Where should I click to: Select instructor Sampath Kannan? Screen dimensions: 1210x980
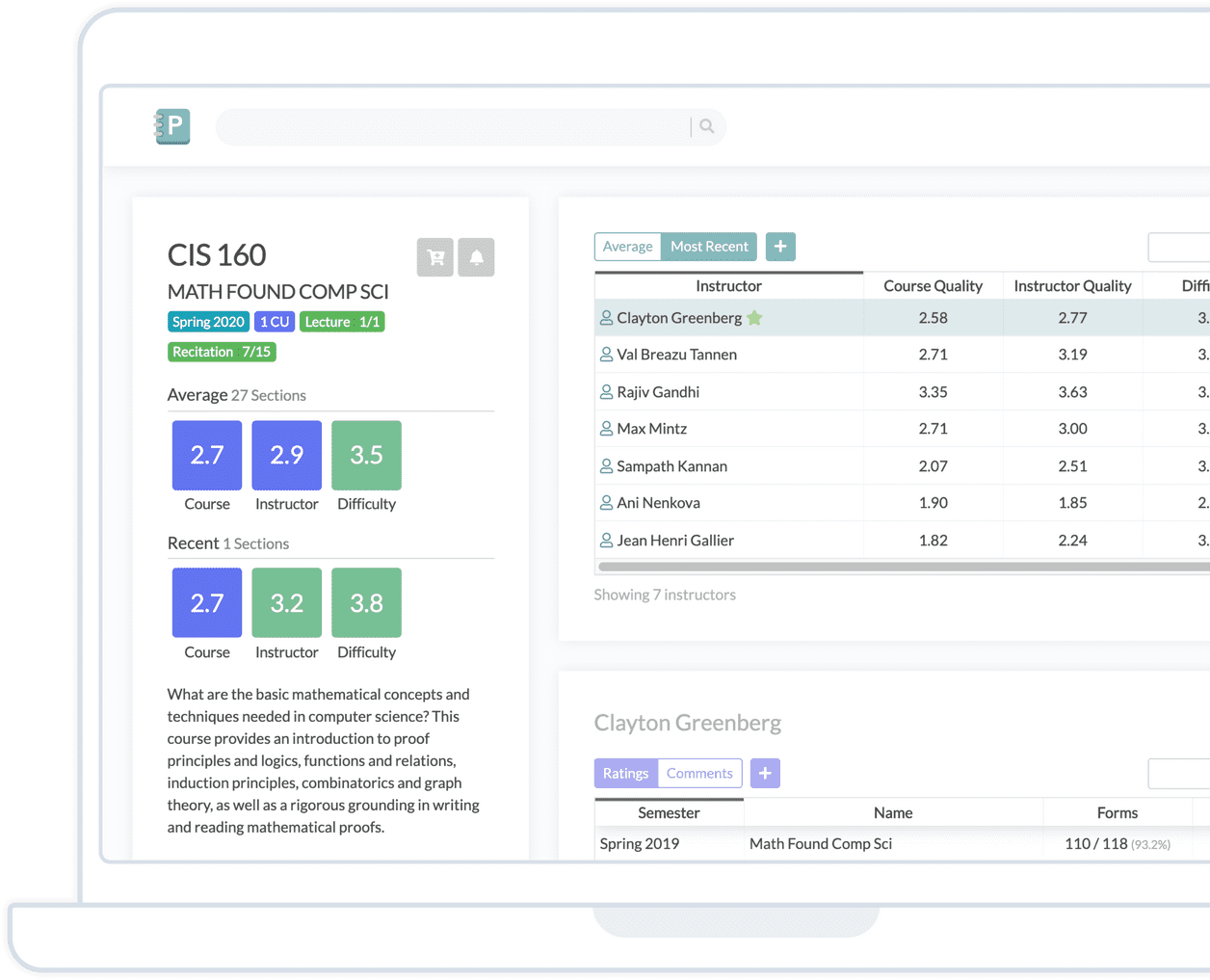[x=672, y=466]
